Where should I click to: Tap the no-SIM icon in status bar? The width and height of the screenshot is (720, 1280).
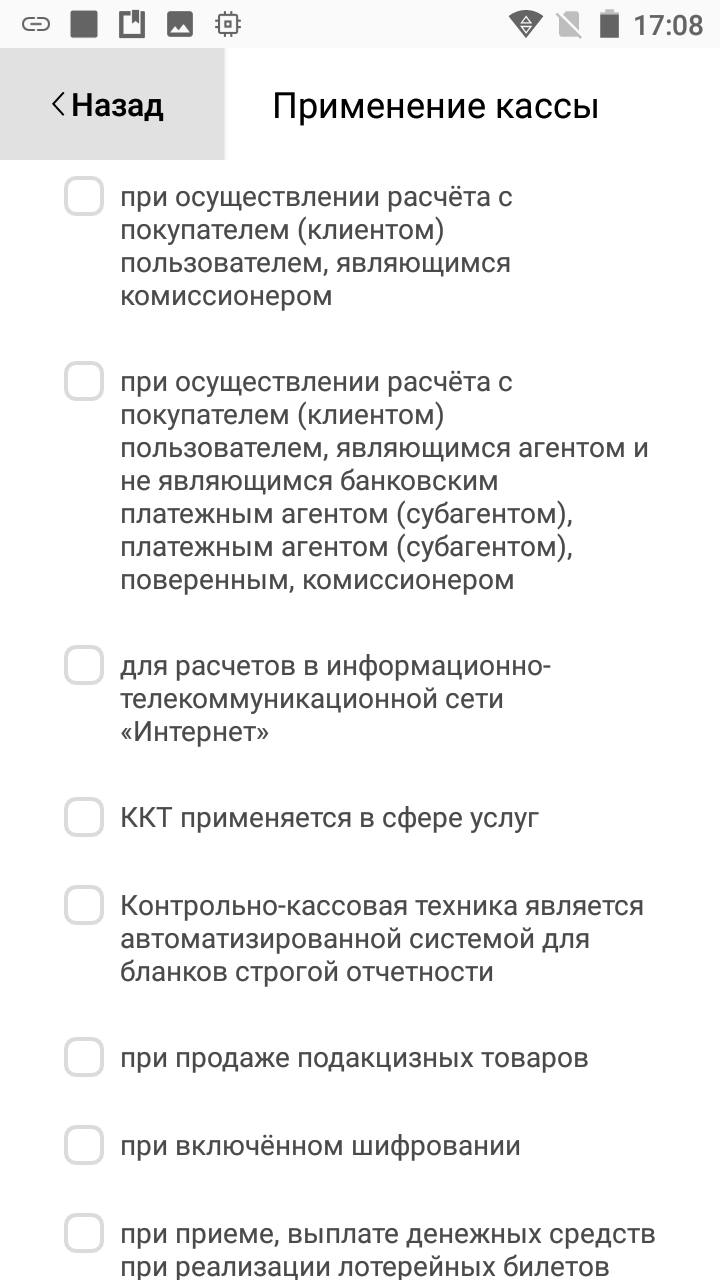pos(568,24)
